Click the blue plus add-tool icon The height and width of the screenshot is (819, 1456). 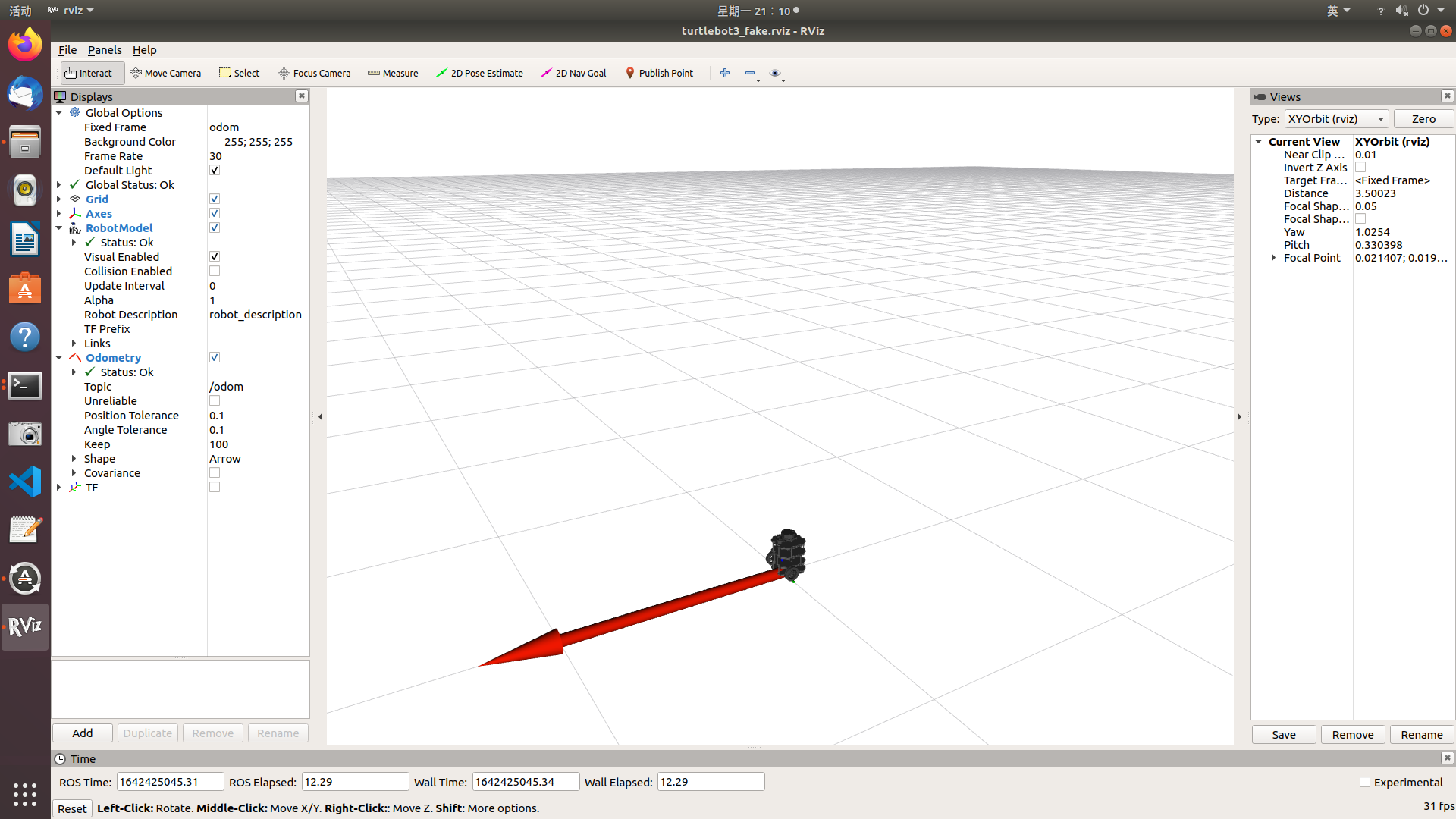tap(725, 73)
